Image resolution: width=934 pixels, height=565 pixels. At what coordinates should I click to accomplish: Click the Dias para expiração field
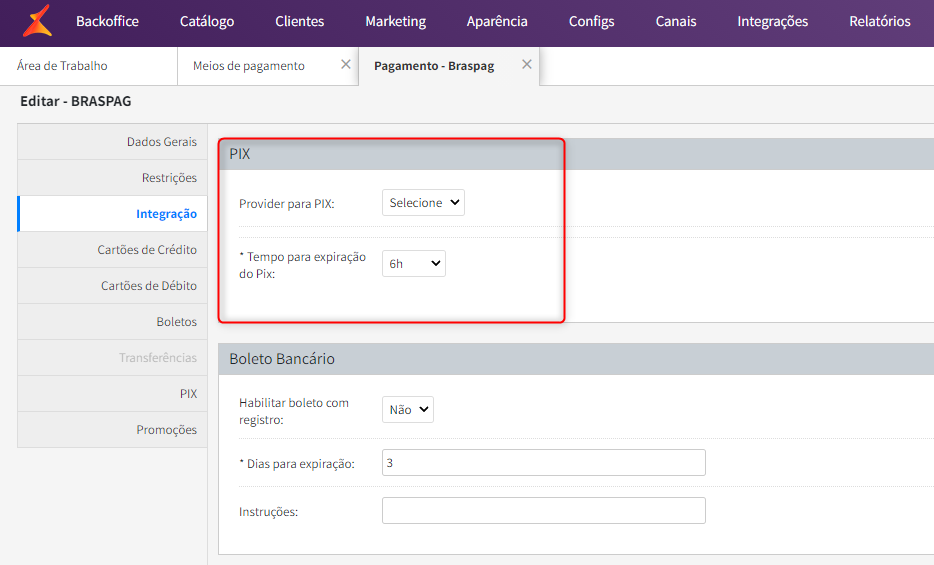(544, 463)
